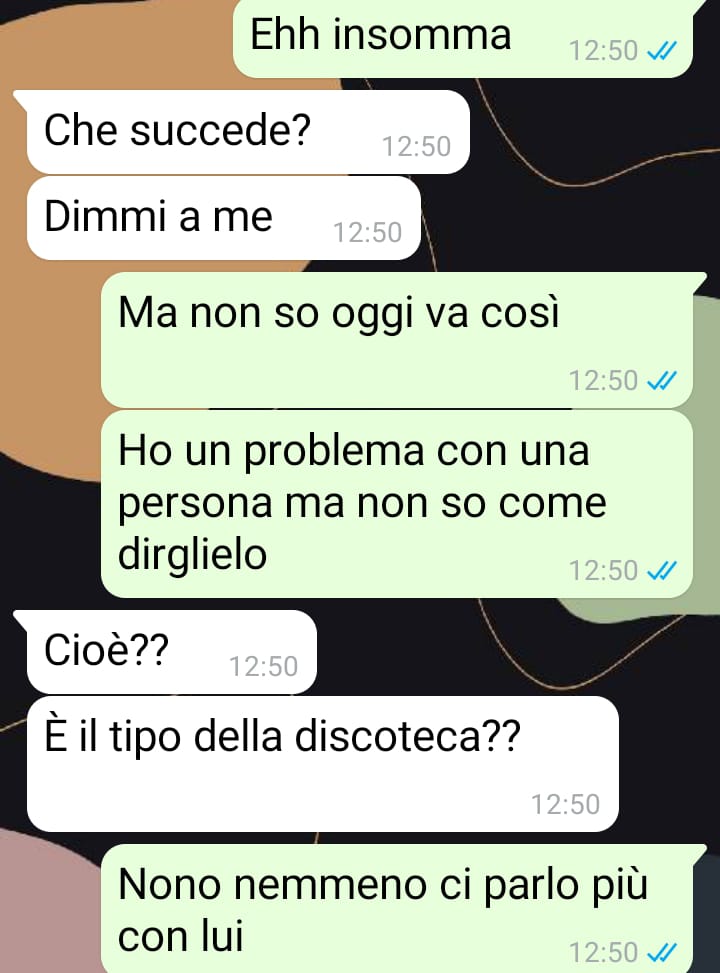Tap the 12:50 time on 'Ehh insomma'
Image resolution: width=720 pixels, height=973 pixels.
point(603,51)
